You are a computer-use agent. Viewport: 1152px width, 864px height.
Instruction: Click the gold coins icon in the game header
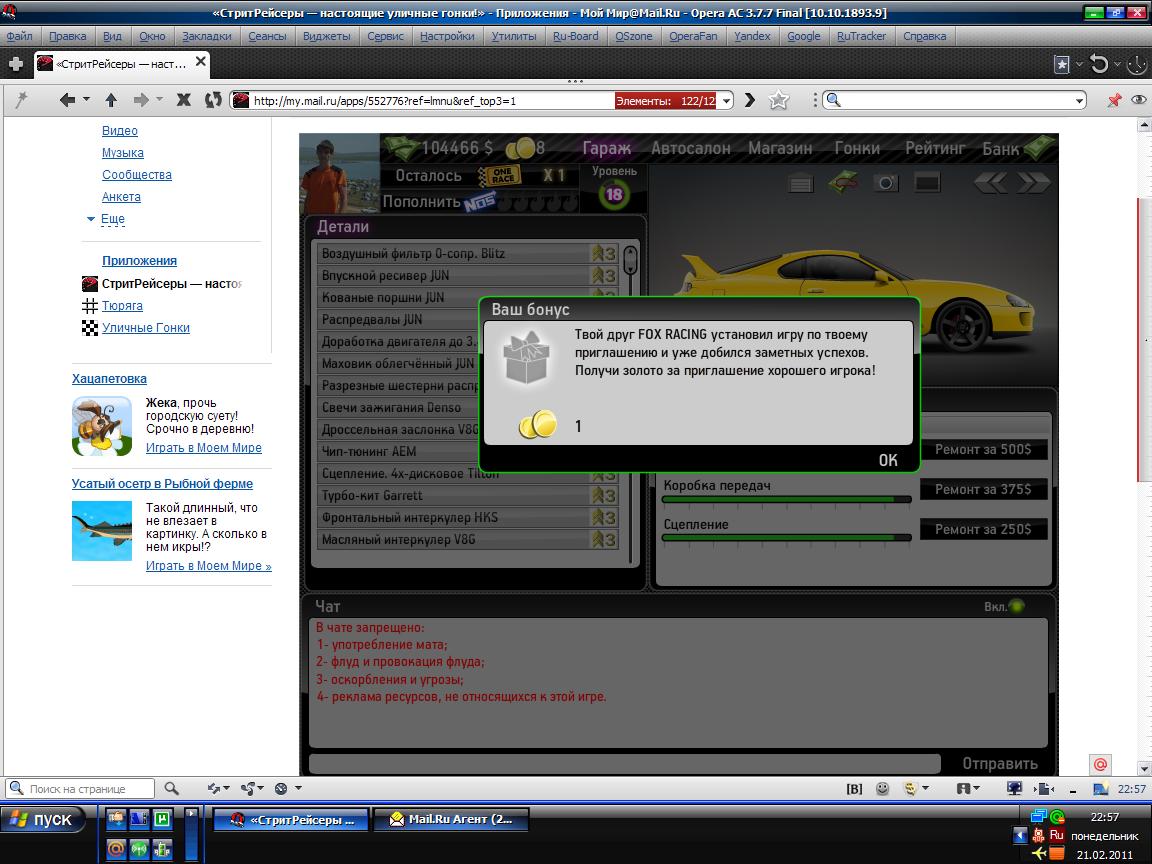pos(521,148)
